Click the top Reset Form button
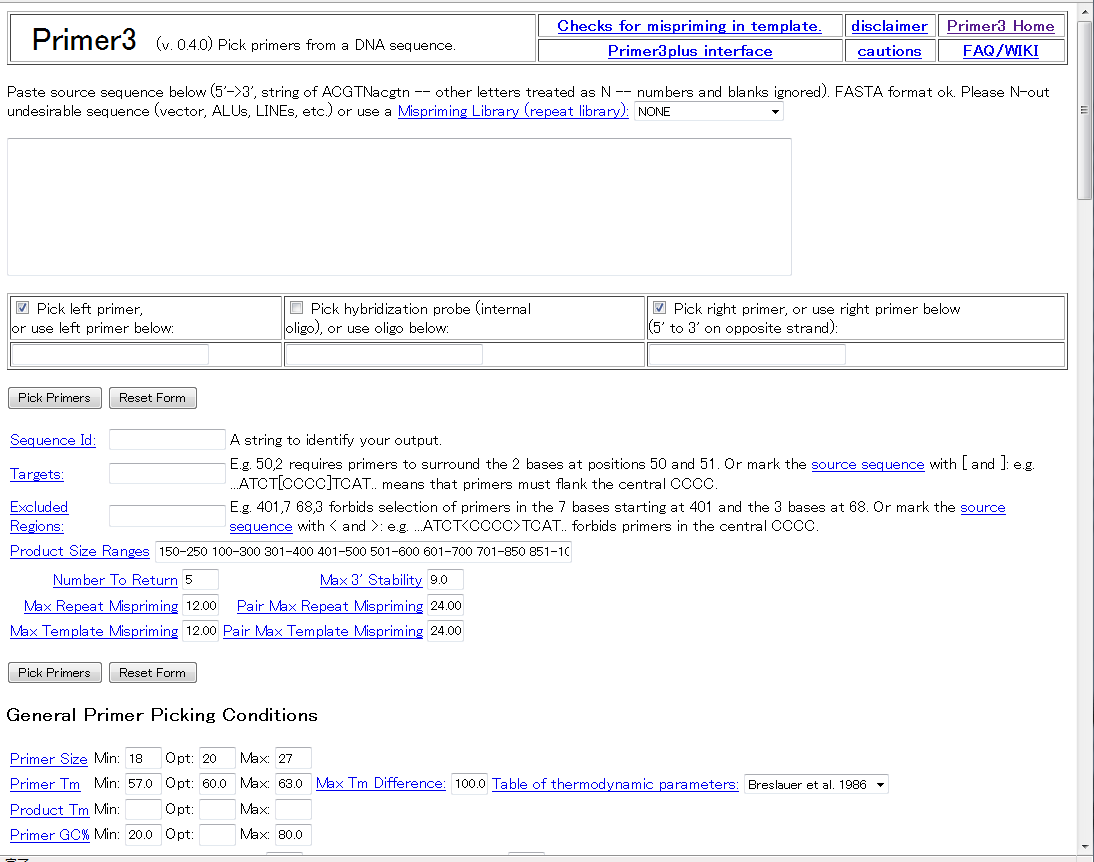Viewport: 1094px width, 862px height. (x=152, y=398)
